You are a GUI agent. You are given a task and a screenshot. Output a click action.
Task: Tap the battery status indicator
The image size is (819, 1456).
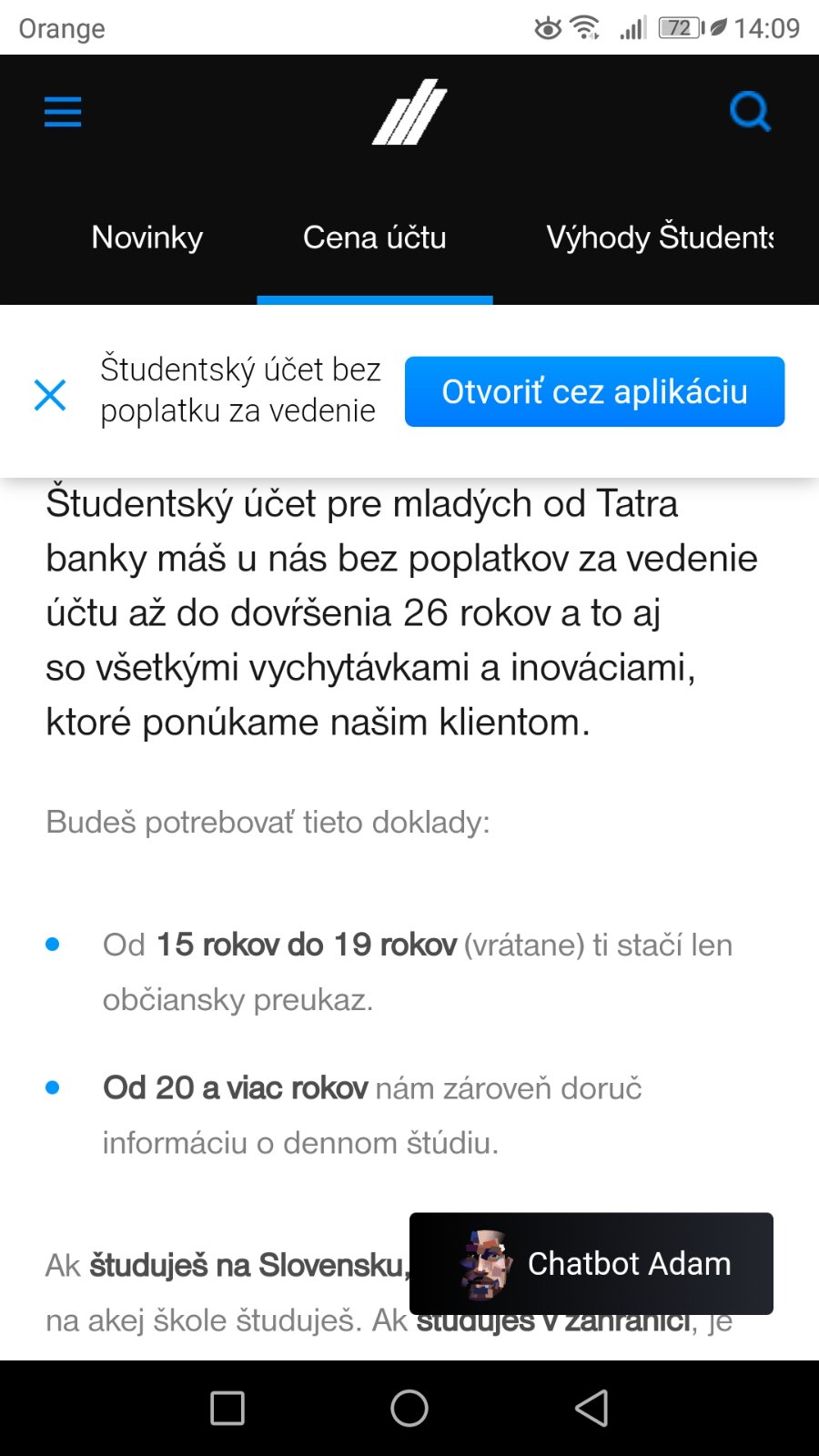[681, 28]
